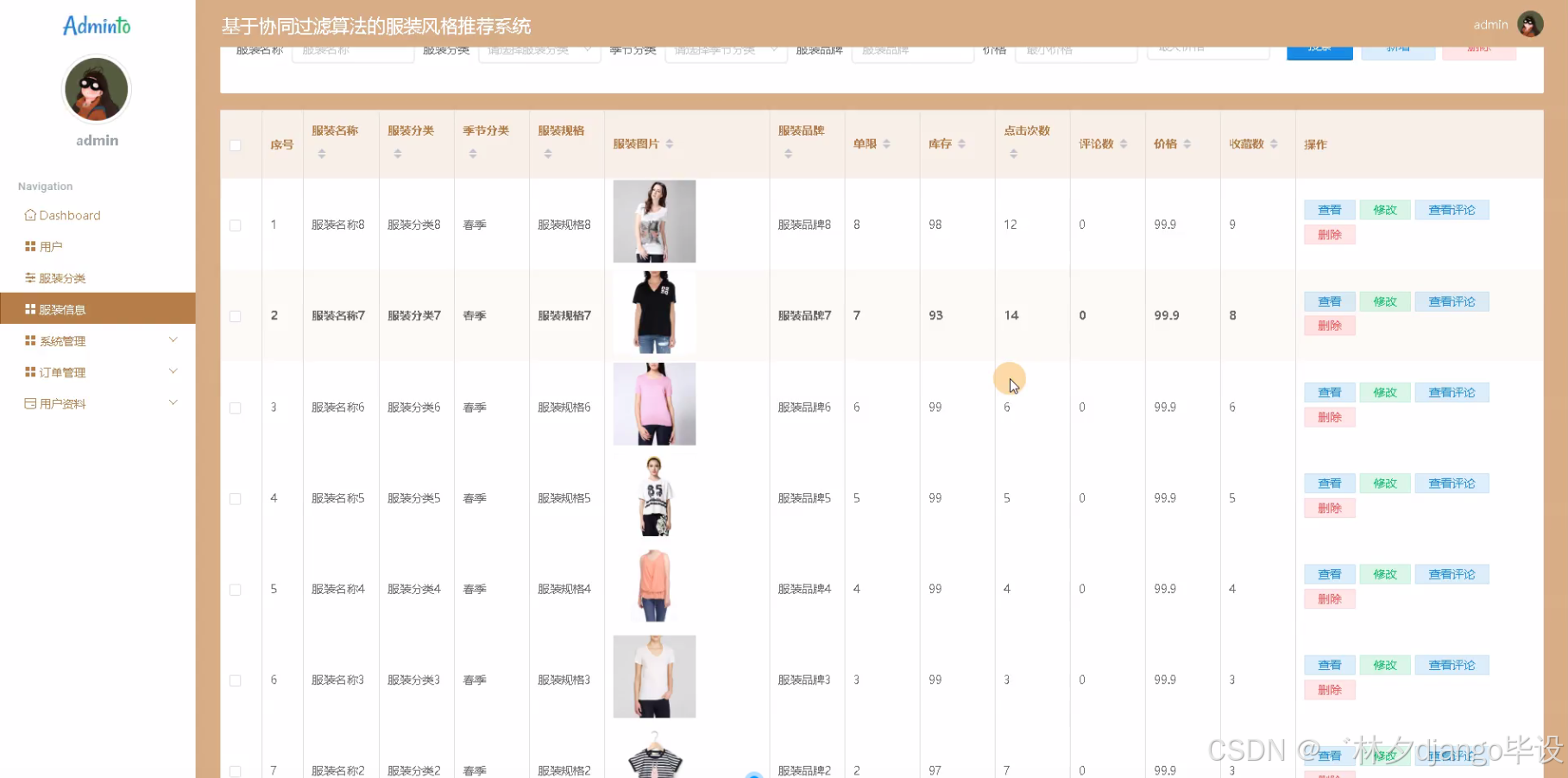This screenshot has width=1568, height=778.
Task: Click 修改 button for 服装名称7
Action: pos(1384,301)
